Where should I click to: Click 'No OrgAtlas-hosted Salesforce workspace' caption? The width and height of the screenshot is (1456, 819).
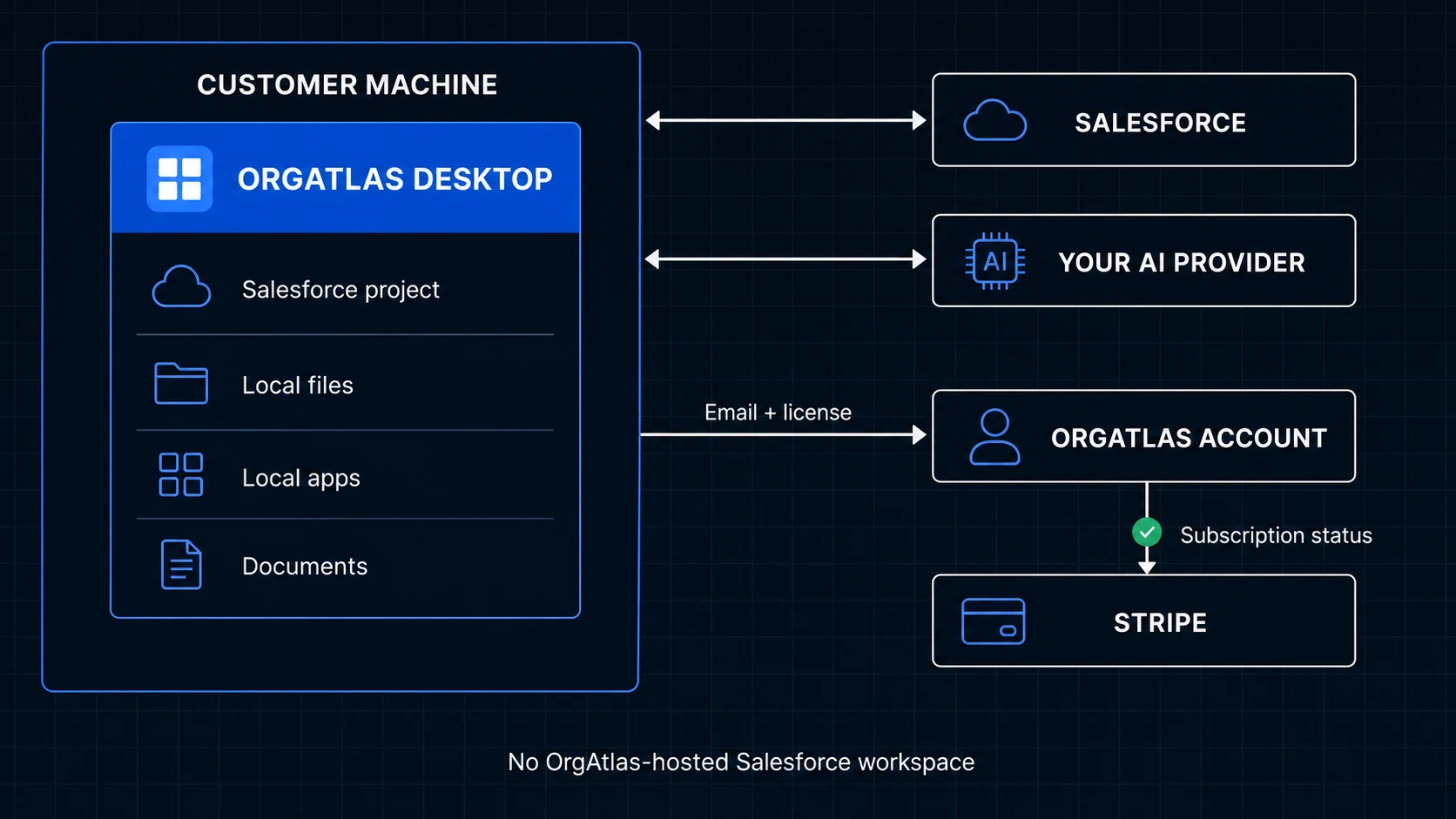(741, 762)
